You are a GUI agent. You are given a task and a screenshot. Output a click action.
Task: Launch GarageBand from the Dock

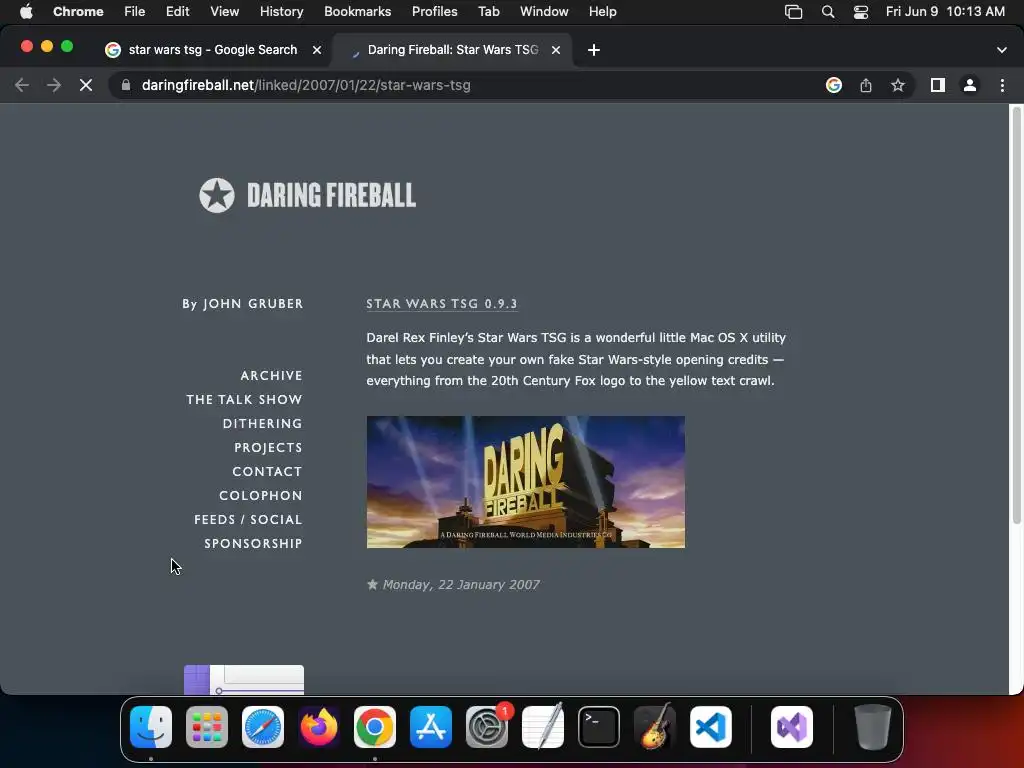(x=655, y=727)
